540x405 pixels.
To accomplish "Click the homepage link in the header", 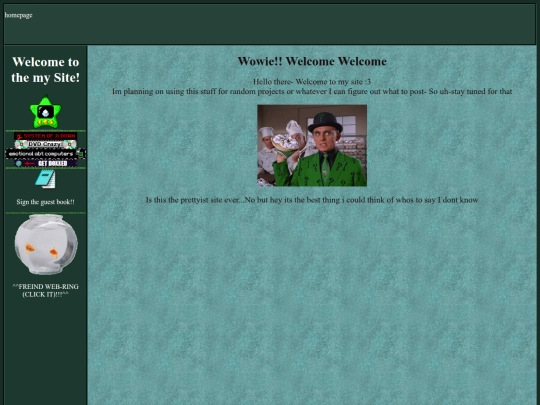I will click(x=19, y=15).
